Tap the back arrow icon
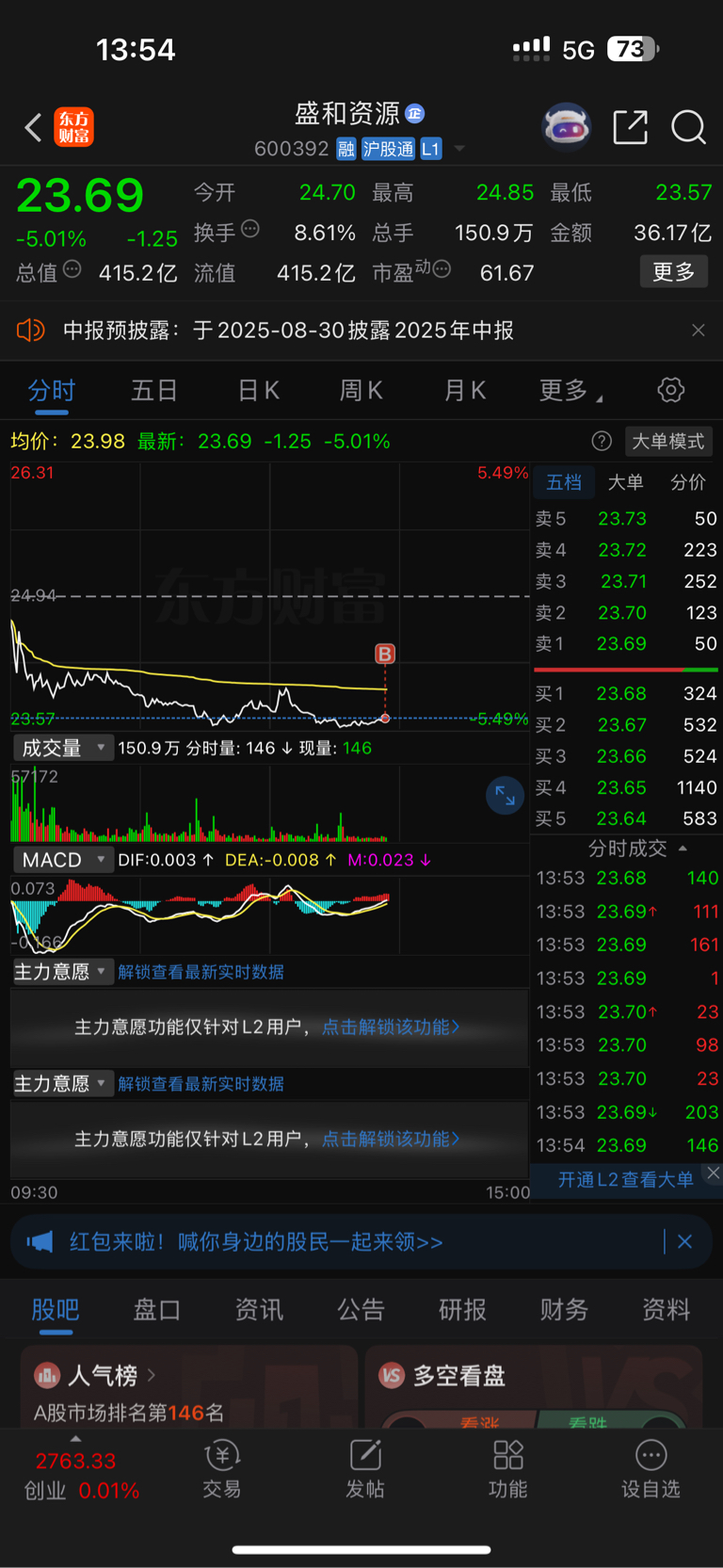Image resolution: width=723 pixels, height=1568 pixels. (x=33, y=127)
